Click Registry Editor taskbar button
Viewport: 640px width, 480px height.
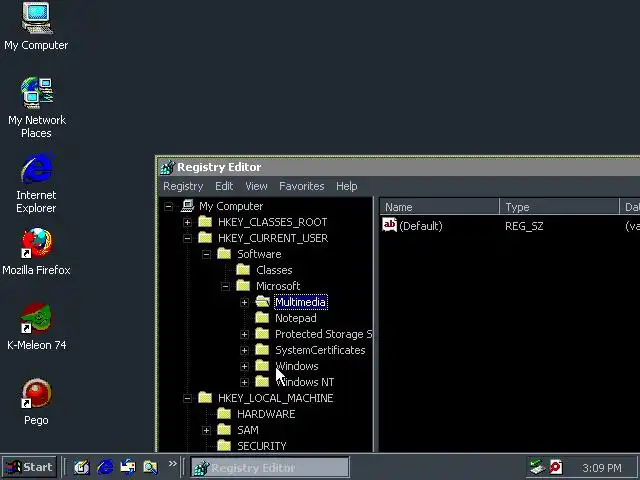click(270, 467)
